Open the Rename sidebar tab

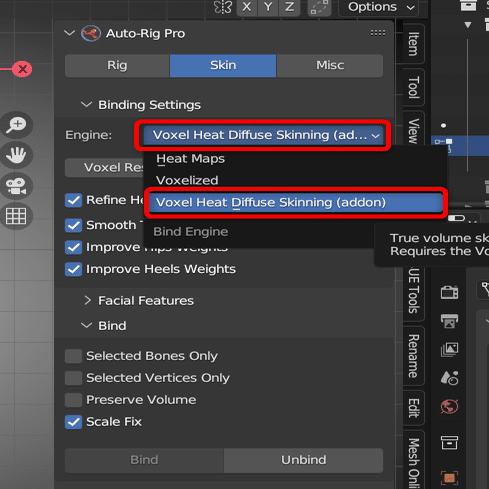pyautogui.click(x=413, y=356)
